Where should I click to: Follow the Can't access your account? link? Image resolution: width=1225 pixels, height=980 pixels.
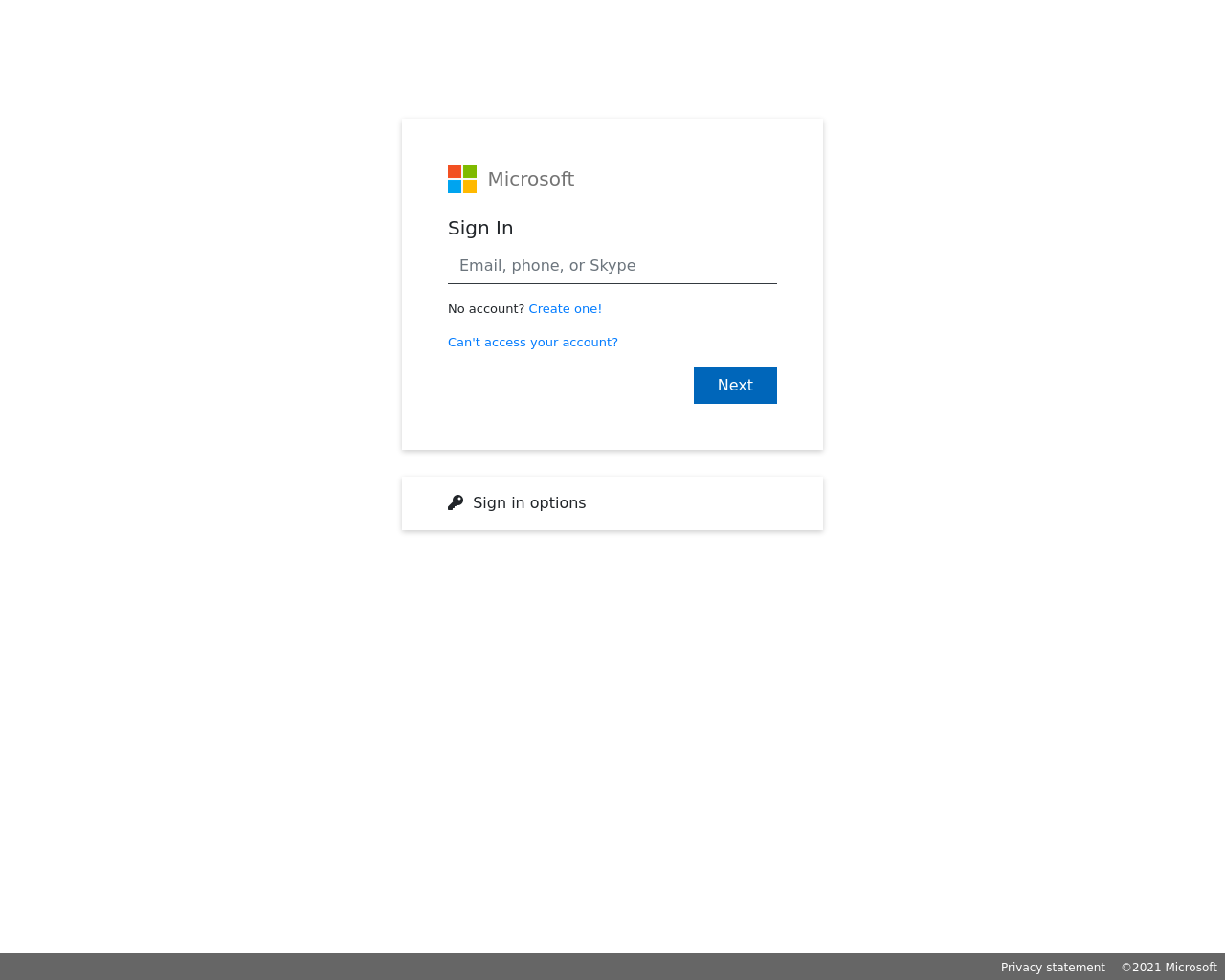click(533, 343)
